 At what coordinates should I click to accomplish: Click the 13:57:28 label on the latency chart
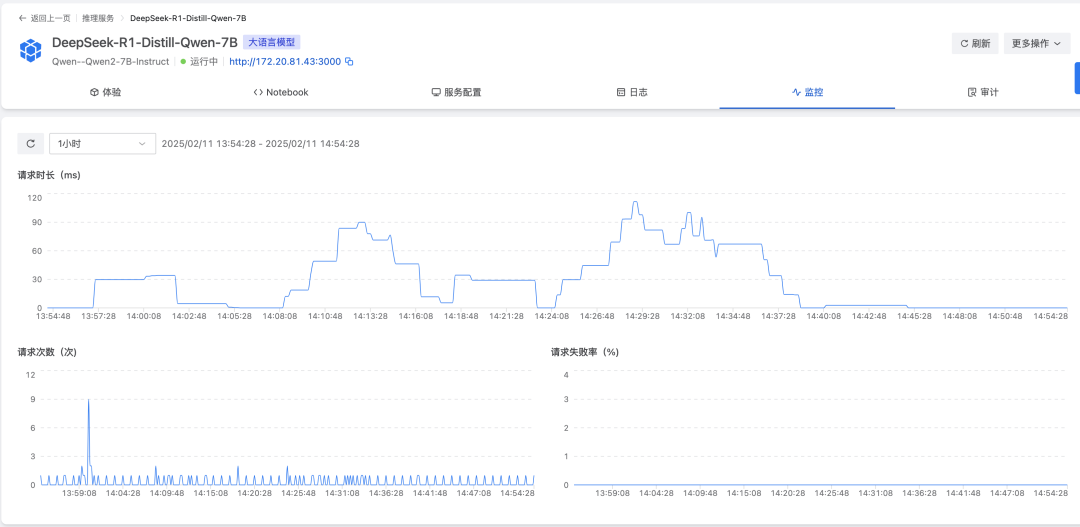[98, 316]
